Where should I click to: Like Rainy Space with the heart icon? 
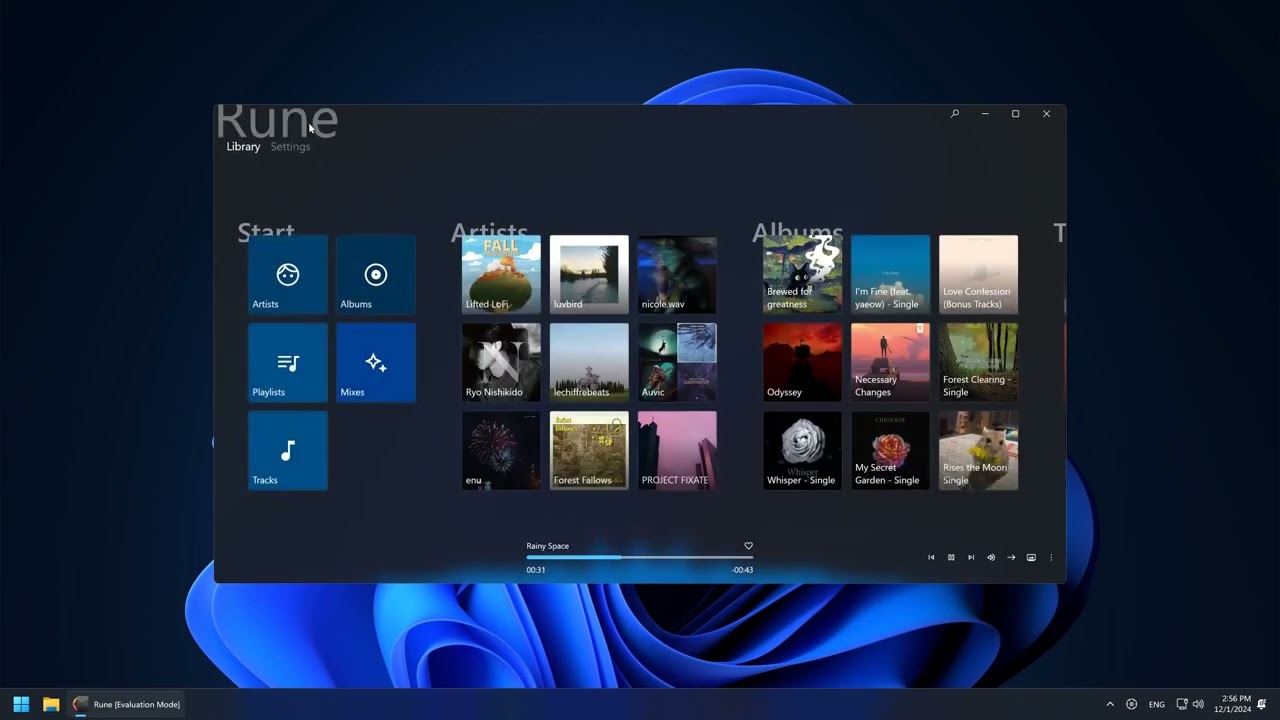coord(748,546)
